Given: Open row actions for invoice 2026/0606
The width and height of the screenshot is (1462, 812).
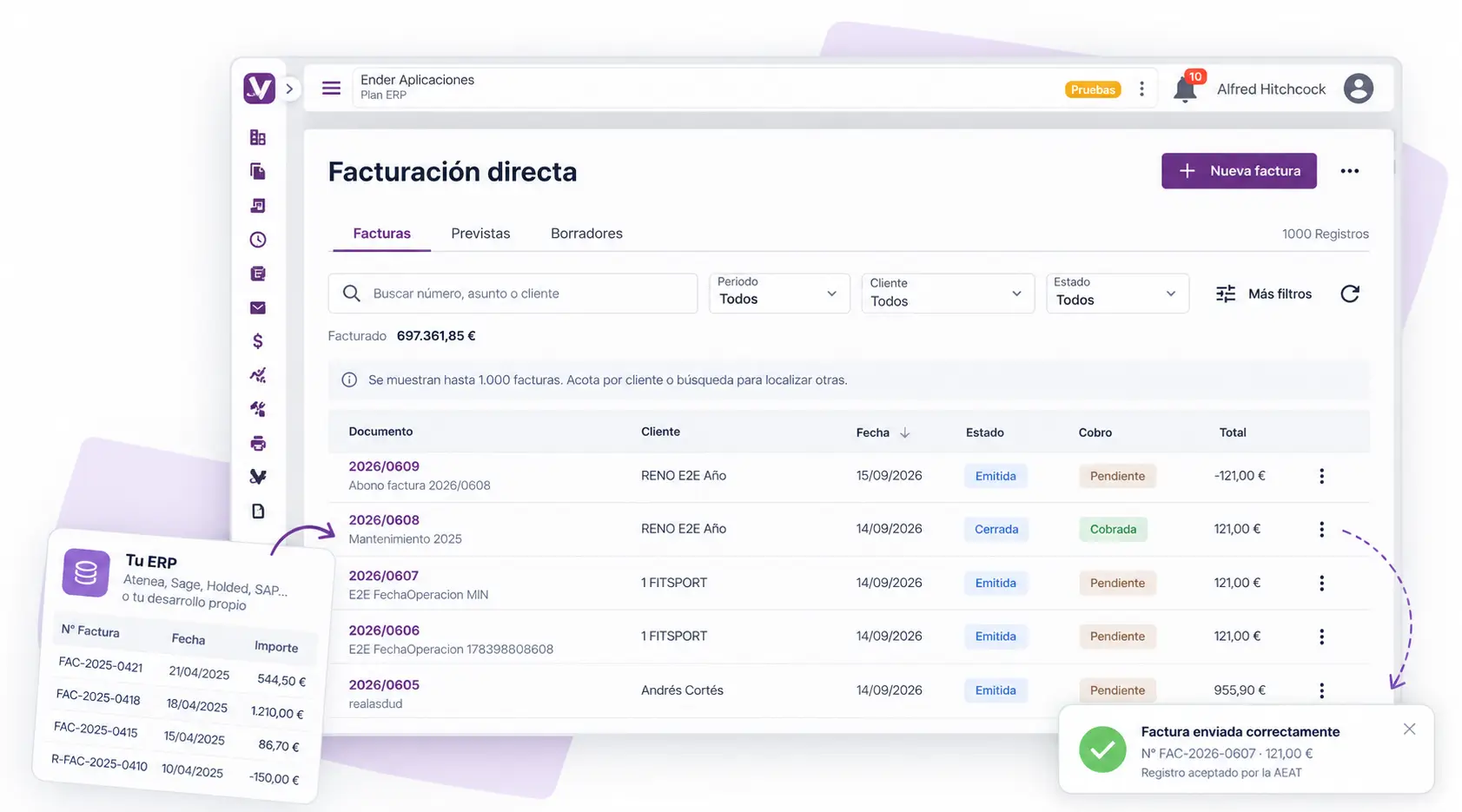Looking at the screenshot, I should click(1321, 637).
